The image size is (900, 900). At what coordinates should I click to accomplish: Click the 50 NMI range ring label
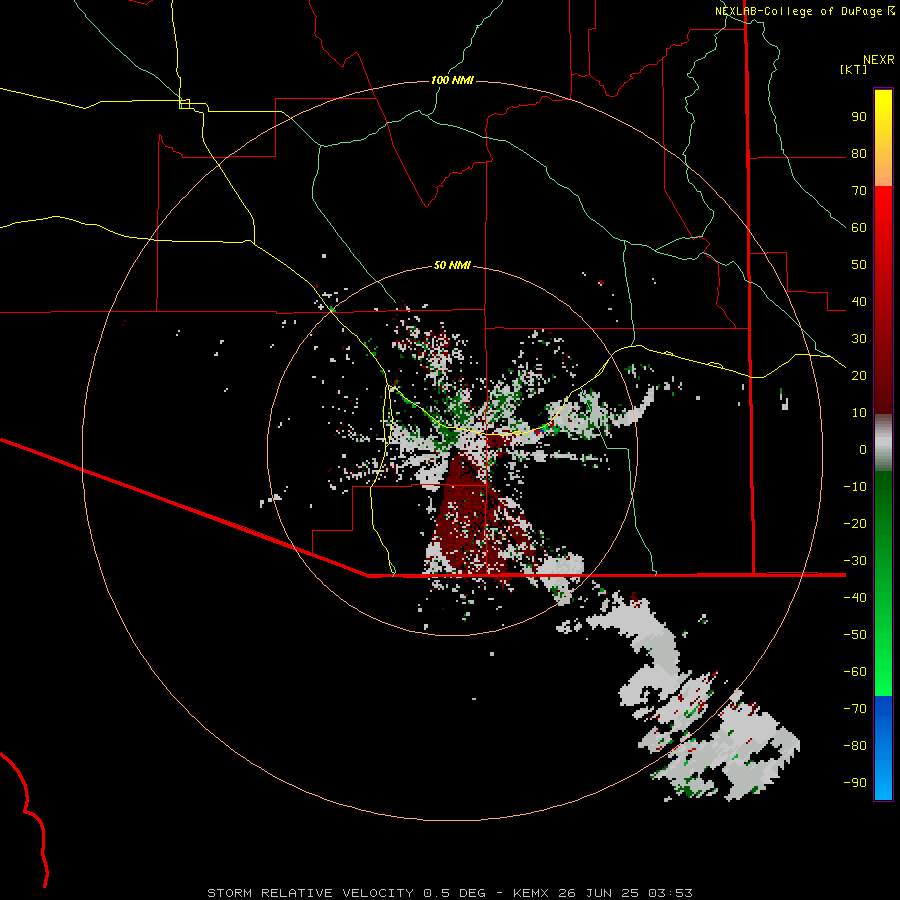[x=452, y=265]
